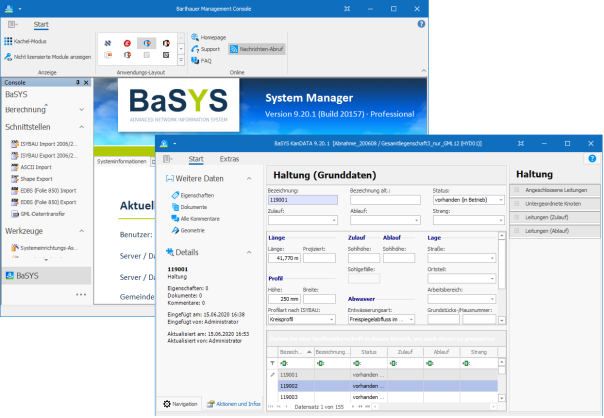Open the Console overflow three-dots menu
The height and width of the screenshot is (418, 604).
(81, 295)
